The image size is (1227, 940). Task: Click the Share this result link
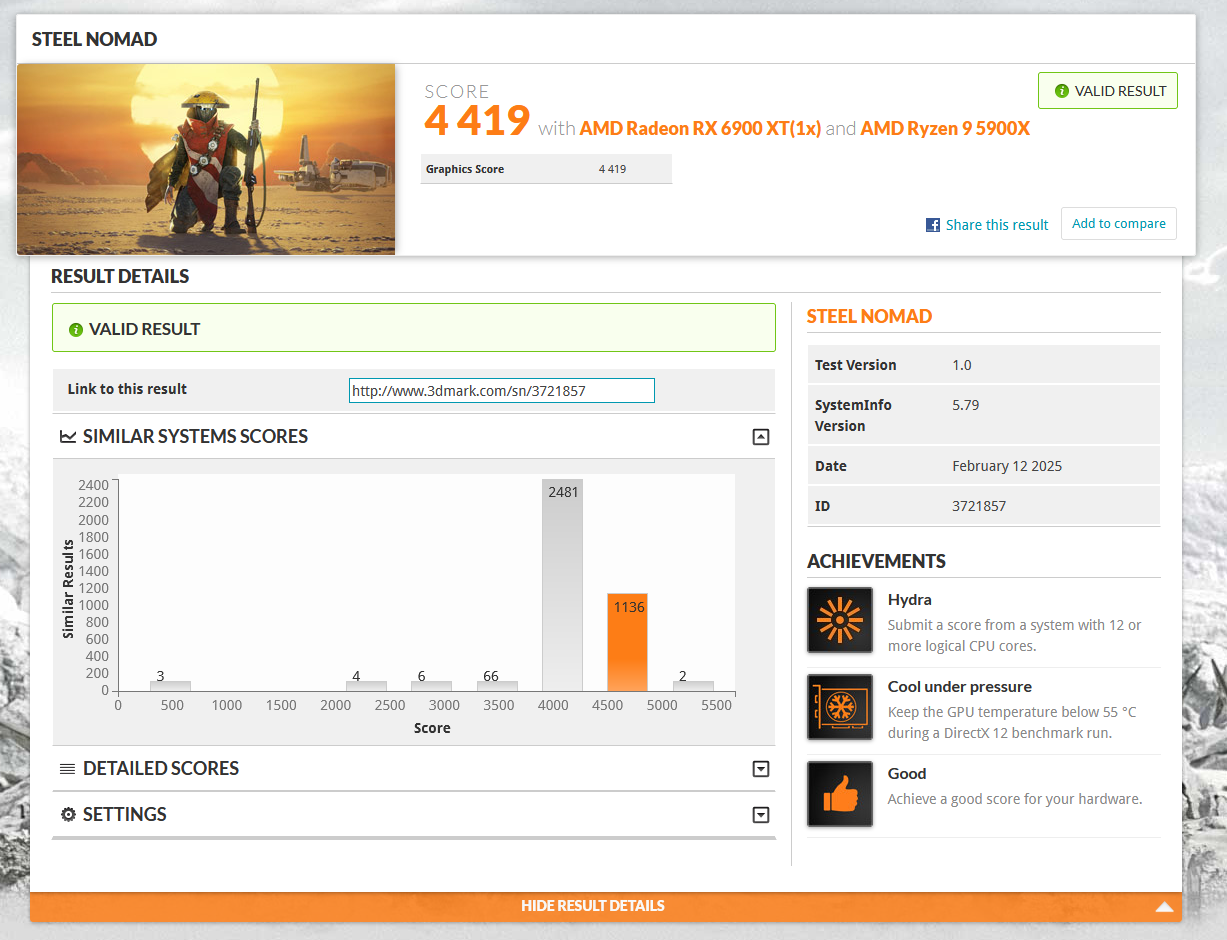(x=997, y=225)
